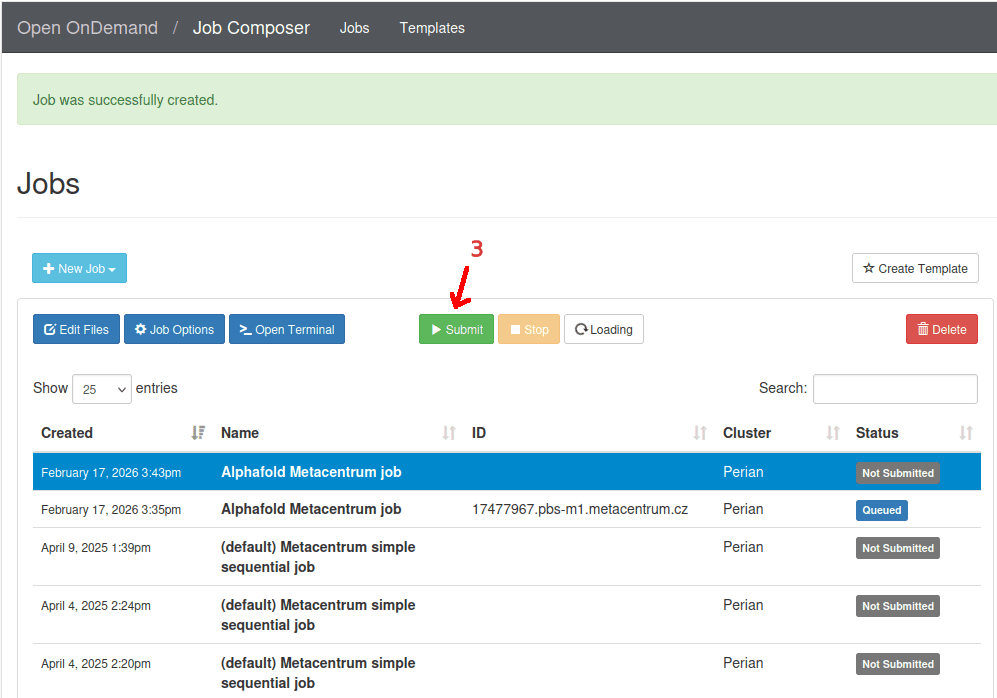Select Alphafold job created February 17 3:35pm
The height and width of the screenshot is (698, 997).
click(x=507, y=509)
